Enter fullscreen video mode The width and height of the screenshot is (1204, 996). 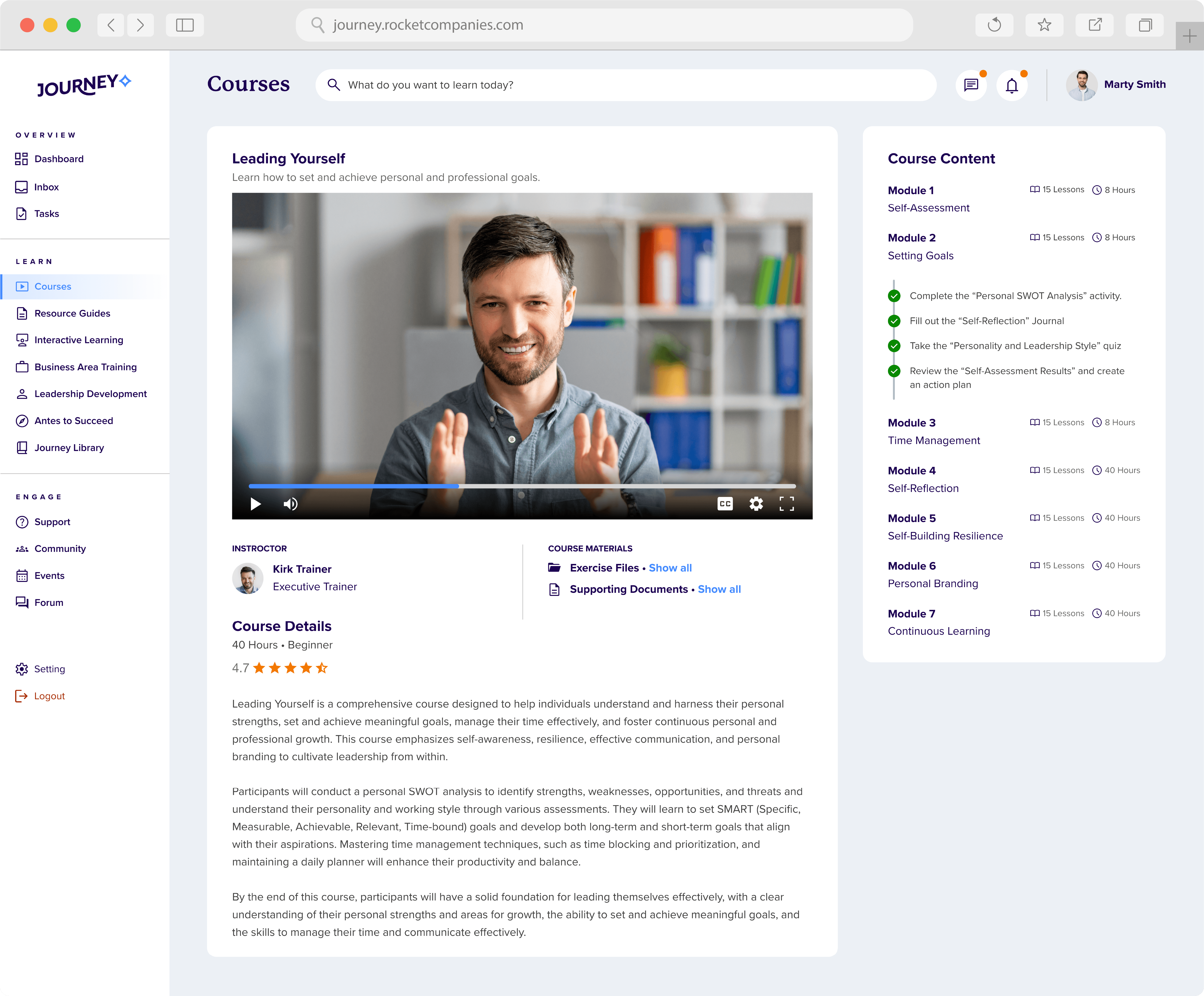pos(787,504)
